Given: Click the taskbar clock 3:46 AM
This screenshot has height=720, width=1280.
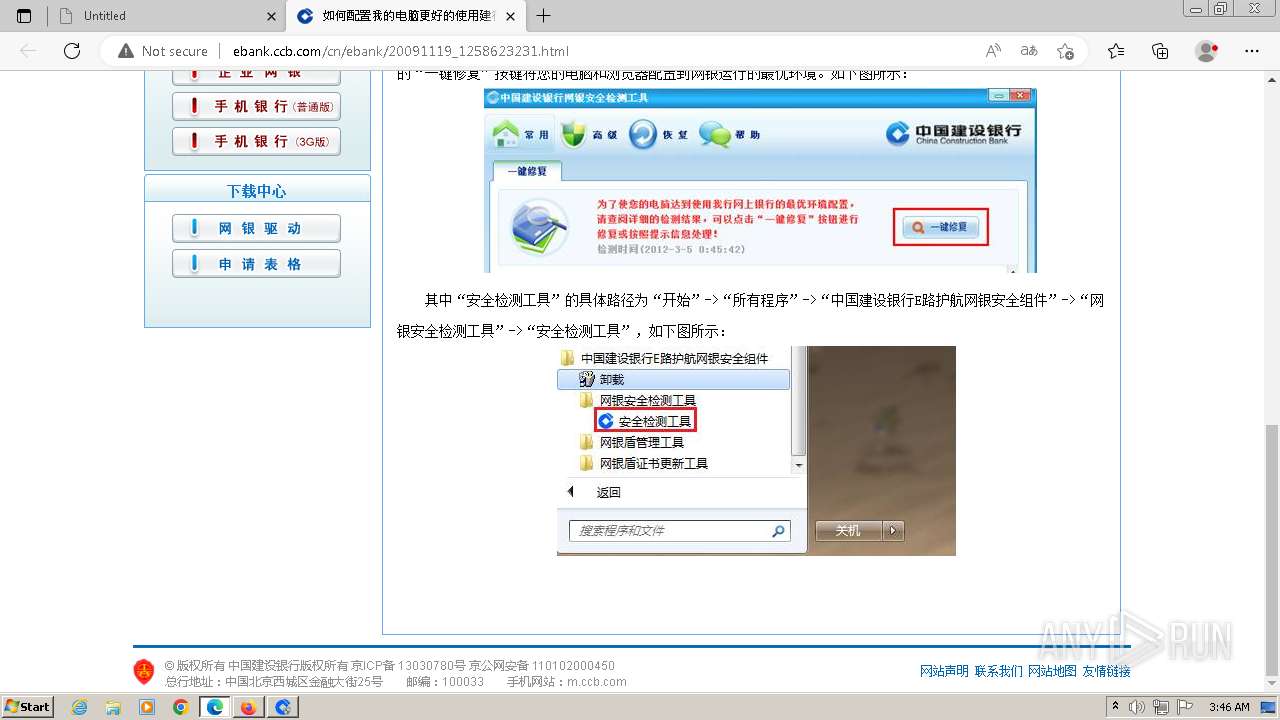Looking at the screenshot, I should [x=1229, y=707].
